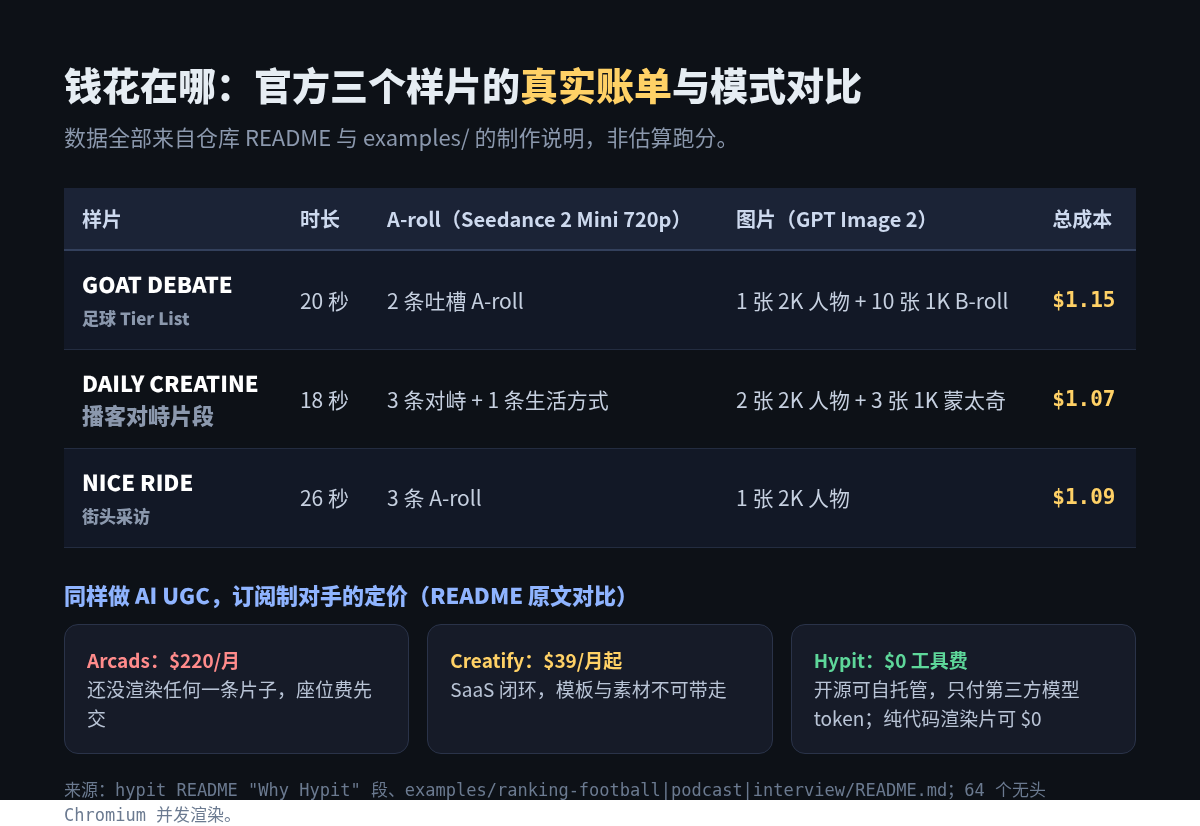
Task: Click the '3 条对峙 + 1 条生活方式' cell
Action: [x=498, y=400]
